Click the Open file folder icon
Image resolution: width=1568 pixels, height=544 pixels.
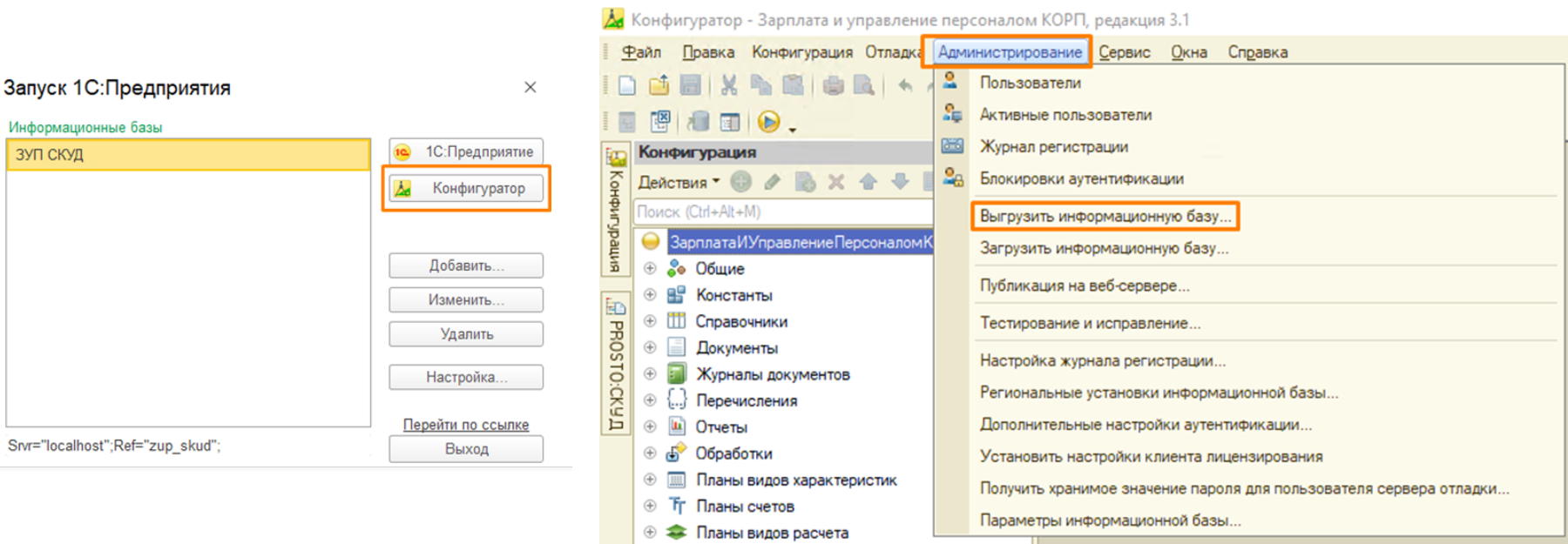pyautogui.click(x=659, y=85)
